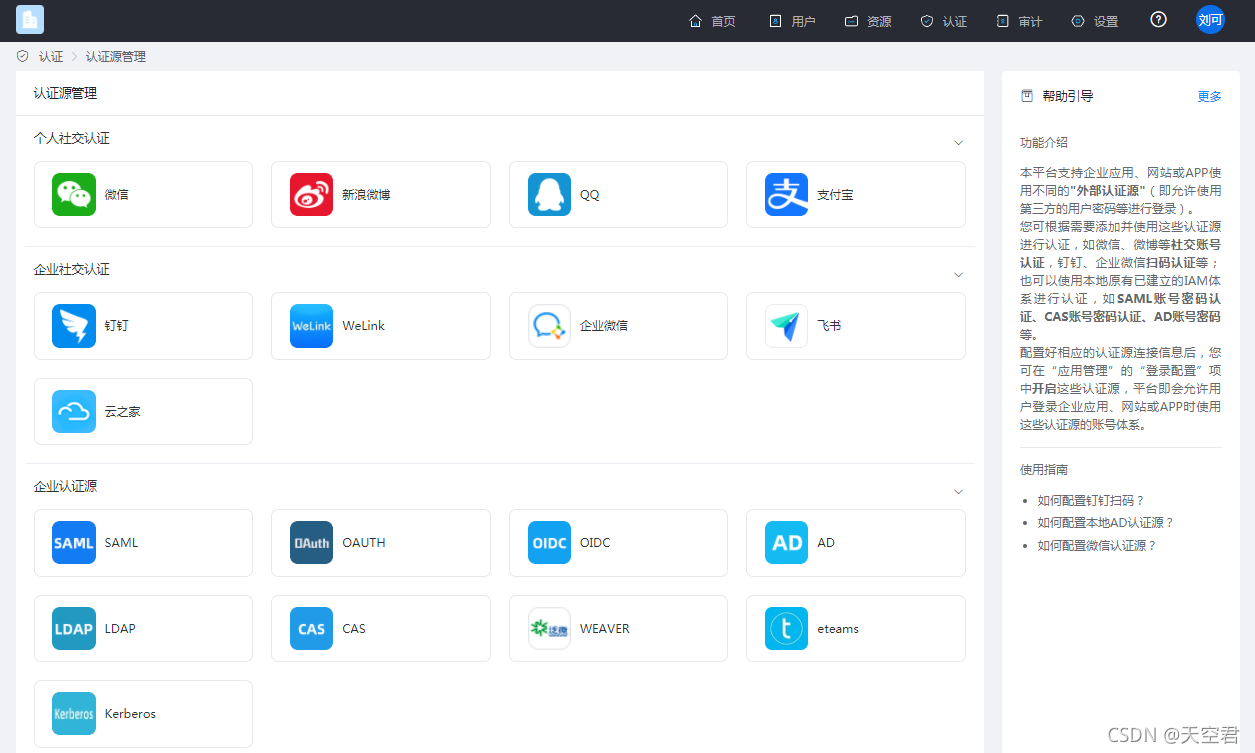1255x753 pixels.
Task: Open the WeChat (微信) authentication source icon
Action: tap(74, 195)
